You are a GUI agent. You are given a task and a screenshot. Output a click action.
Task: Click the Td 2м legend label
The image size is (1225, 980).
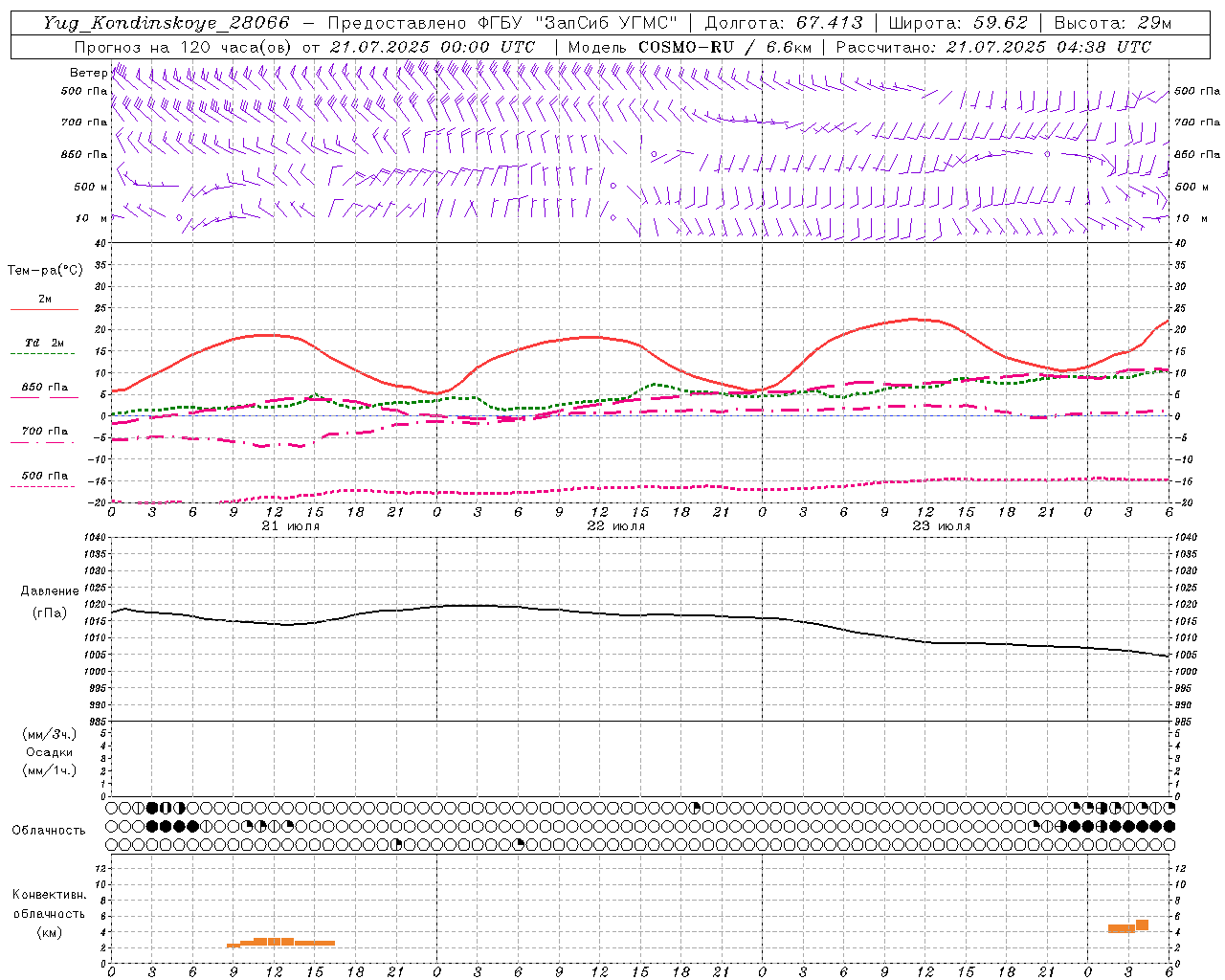point(44,343)
